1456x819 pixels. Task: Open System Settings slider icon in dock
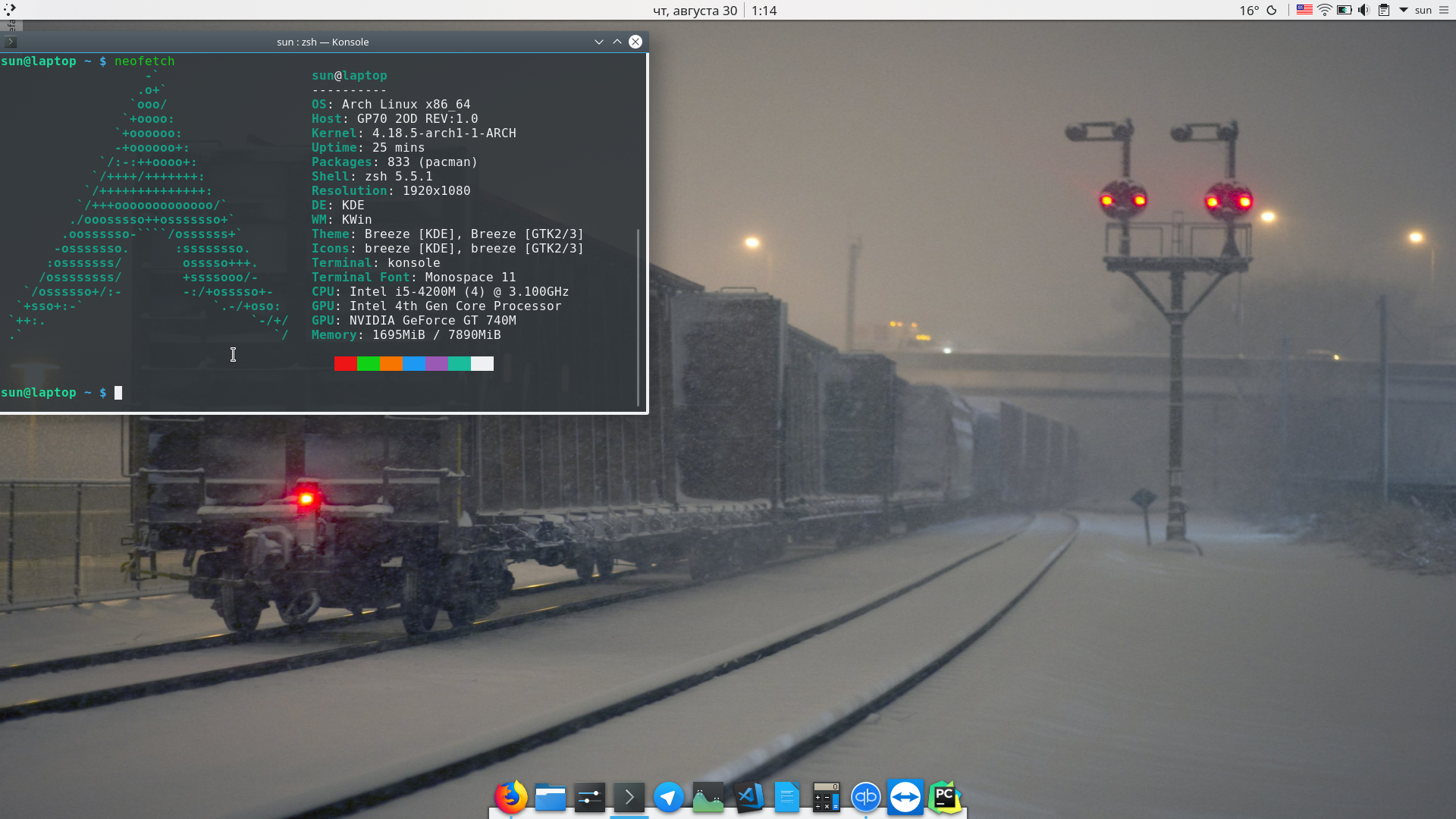tap(590, 798)
